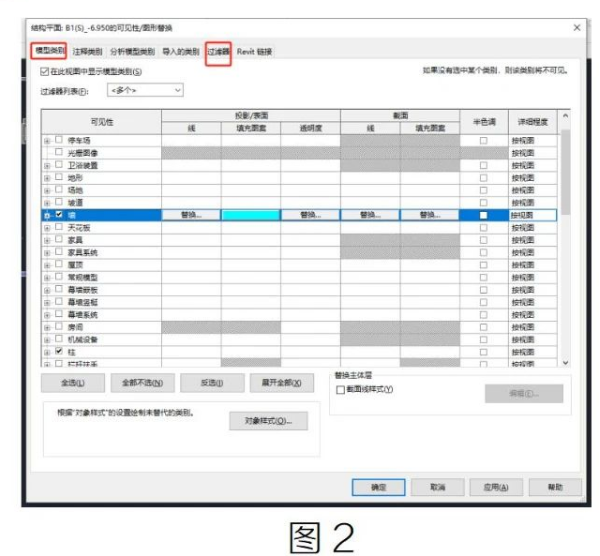Open the 分析模型类别 tab
The image size is (600, 556).
click(x=132, y=51)
